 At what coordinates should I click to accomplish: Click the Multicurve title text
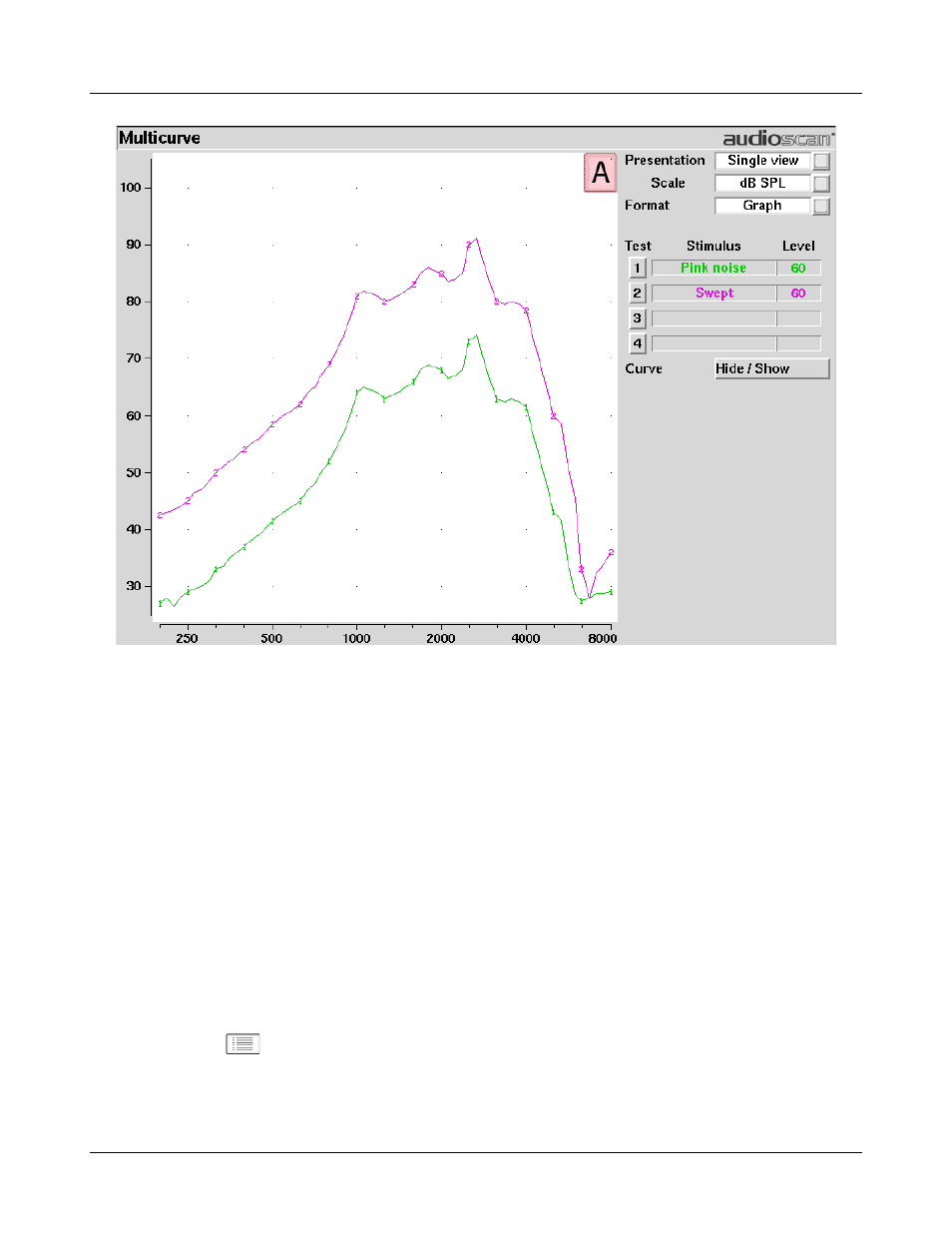[160, 138]
